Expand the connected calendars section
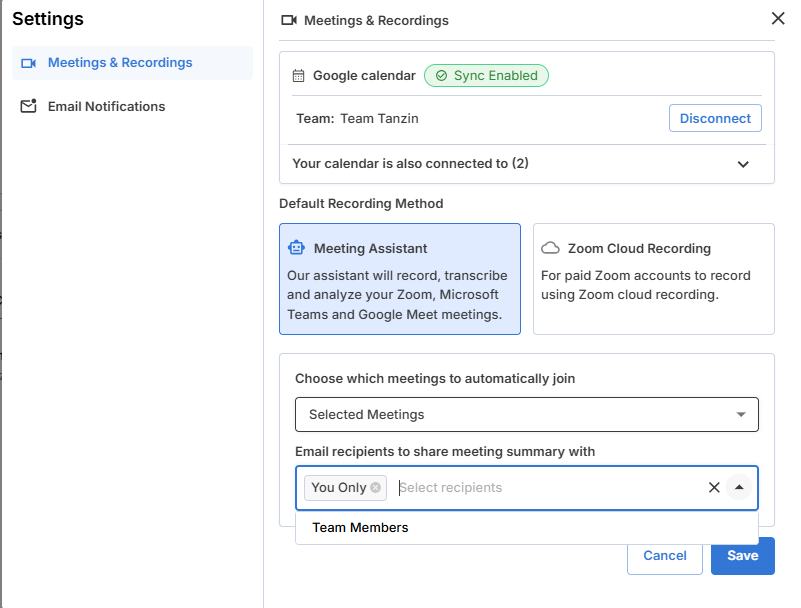This screenshot has height=608, width=801. coord(743,164)
